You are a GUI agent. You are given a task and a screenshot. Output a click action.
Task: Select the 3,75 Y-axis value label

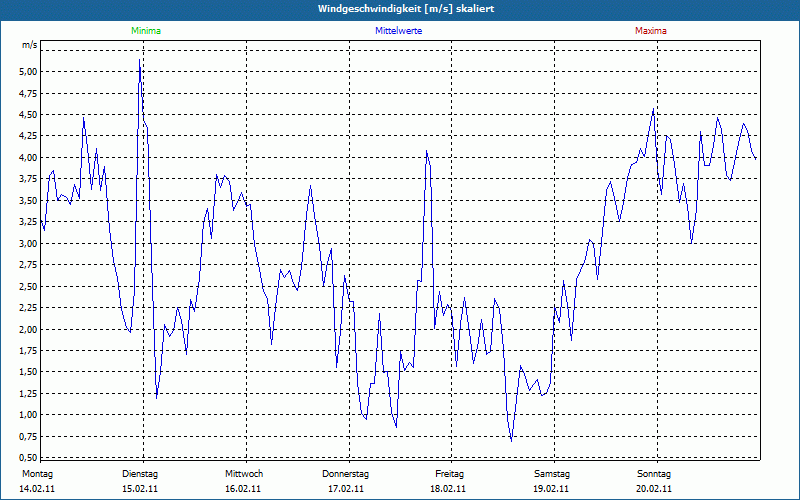[27, 179]
